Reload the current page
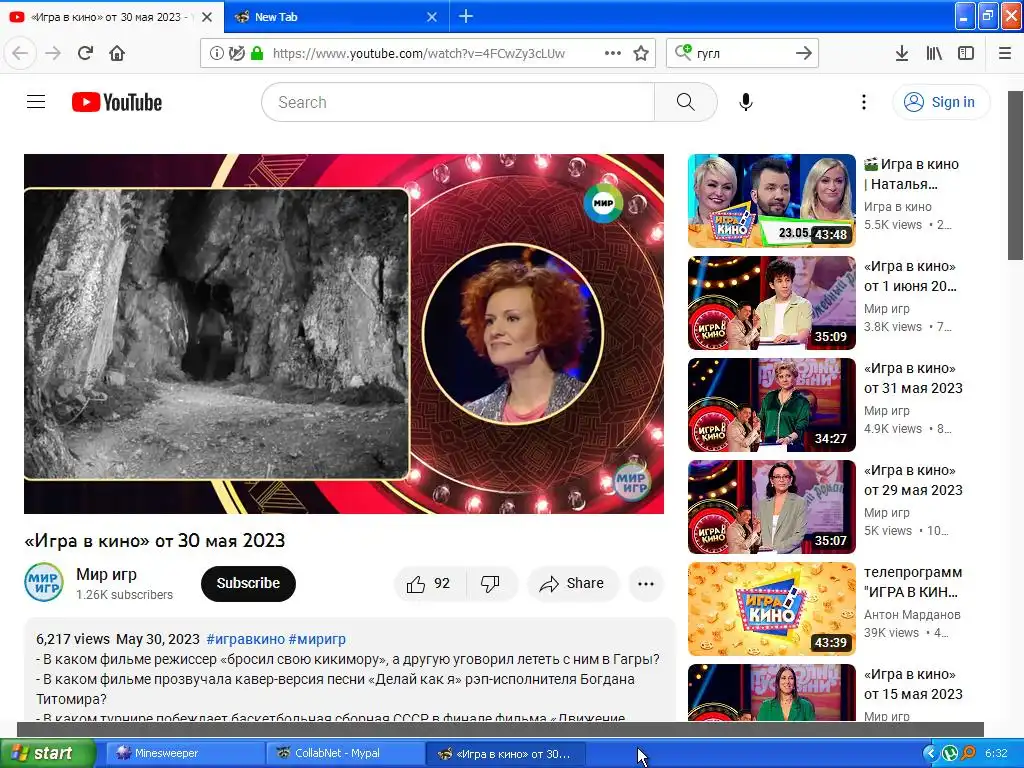This screenshot has height=768, width=1024. pyautogui.click(x=85, y=53)
